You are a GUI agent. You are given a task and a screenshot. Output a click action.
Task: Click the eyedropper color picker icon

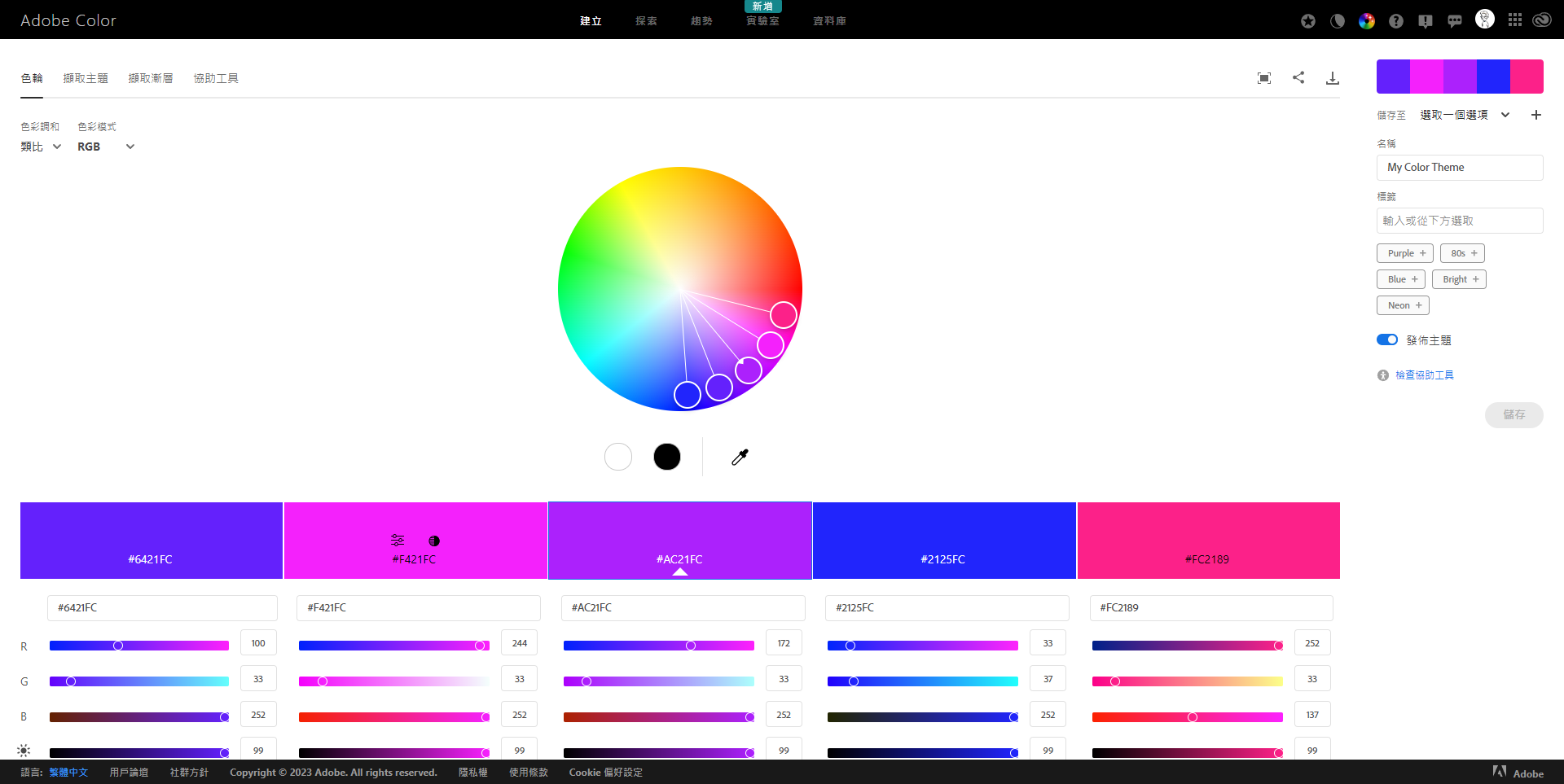point(740,458)
